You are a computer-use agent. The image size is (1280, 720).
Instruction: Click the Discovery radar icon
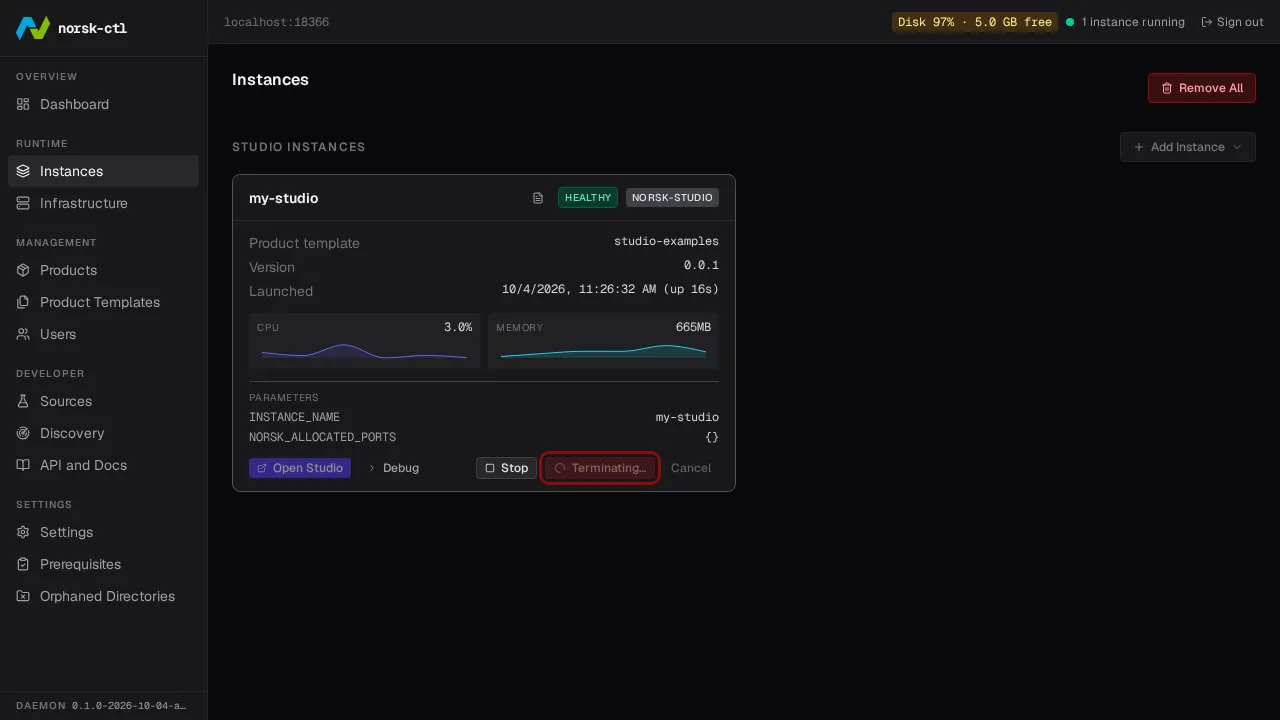[x=23, y=433]
